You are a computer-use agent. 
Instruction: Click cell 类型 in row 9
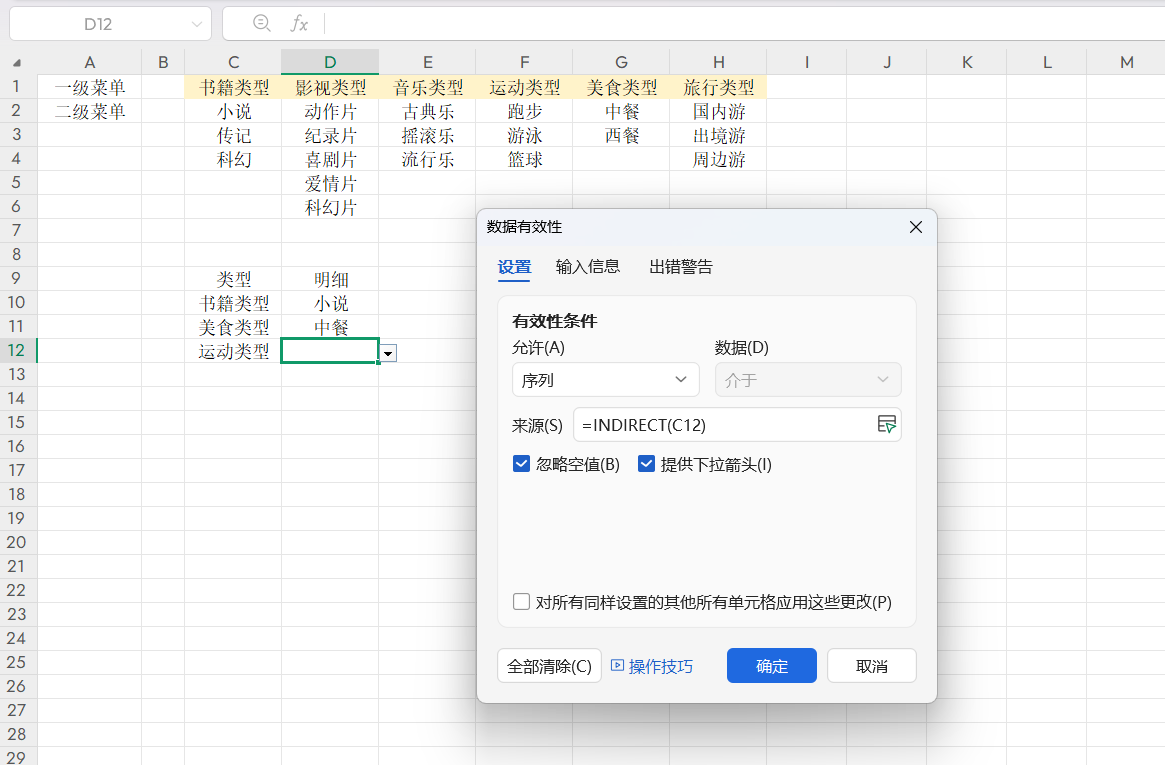click(233, 279)
